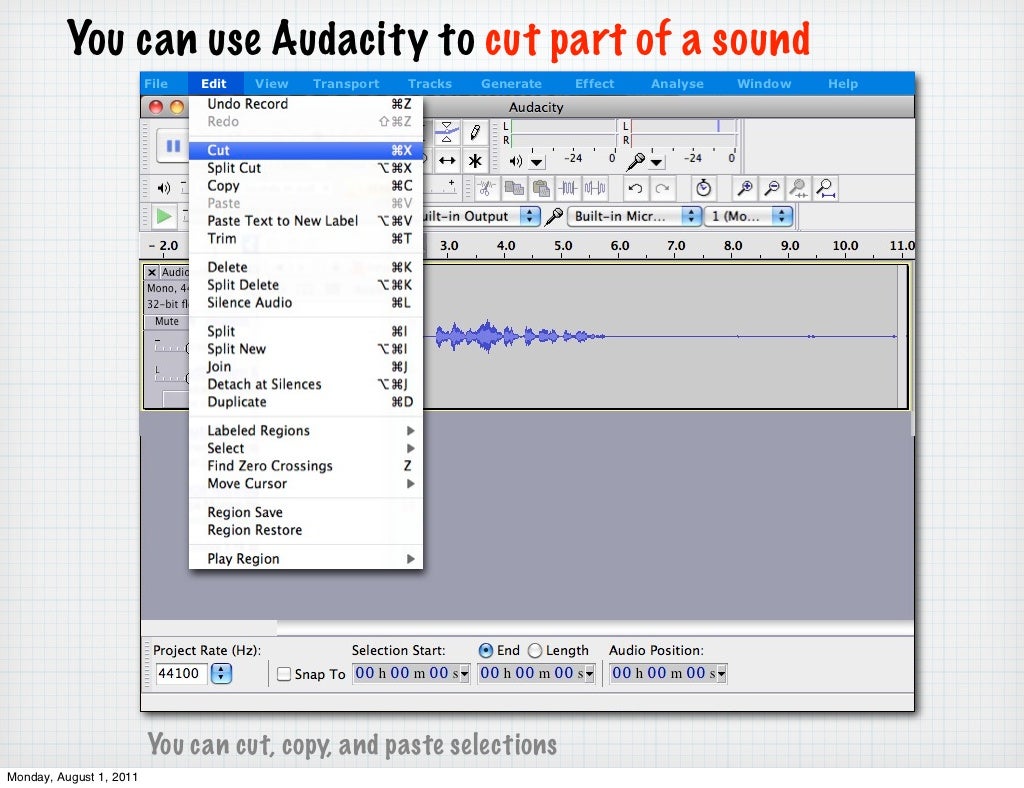This screenshot has width=1024, height=788.
Task: Select the End radio button
Action: coord(486,650)
